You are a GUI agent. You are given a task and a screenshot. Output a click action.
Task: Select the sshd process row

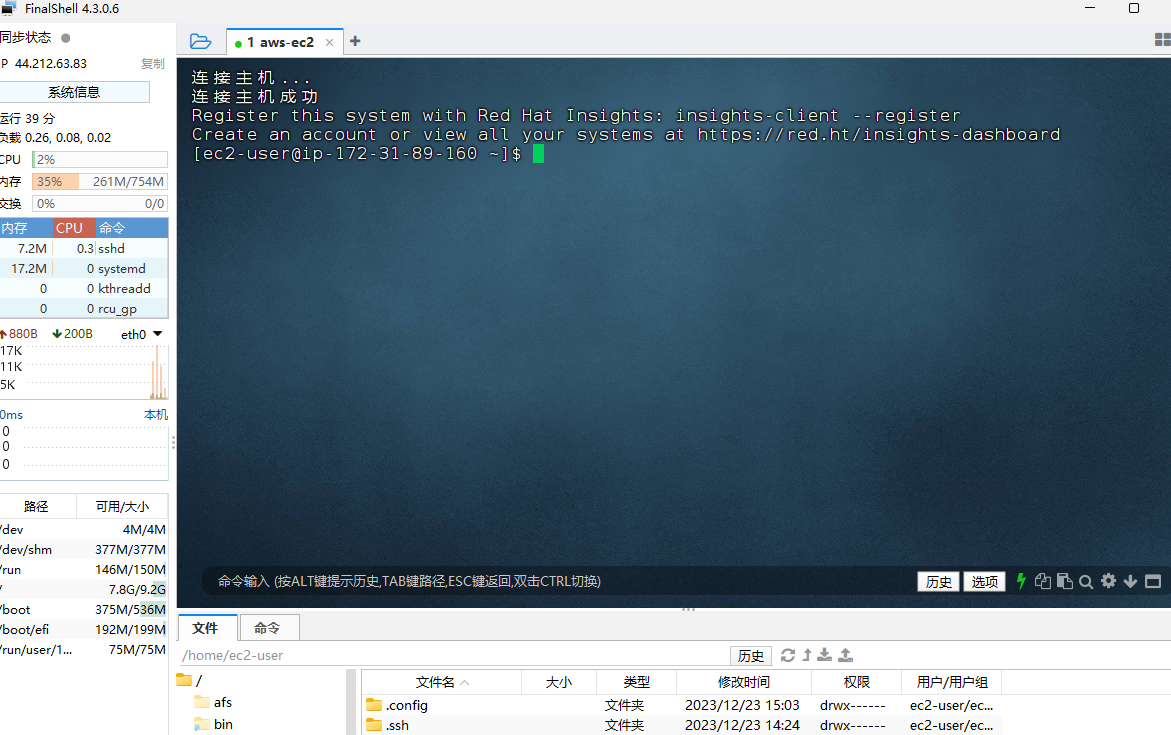84,248
